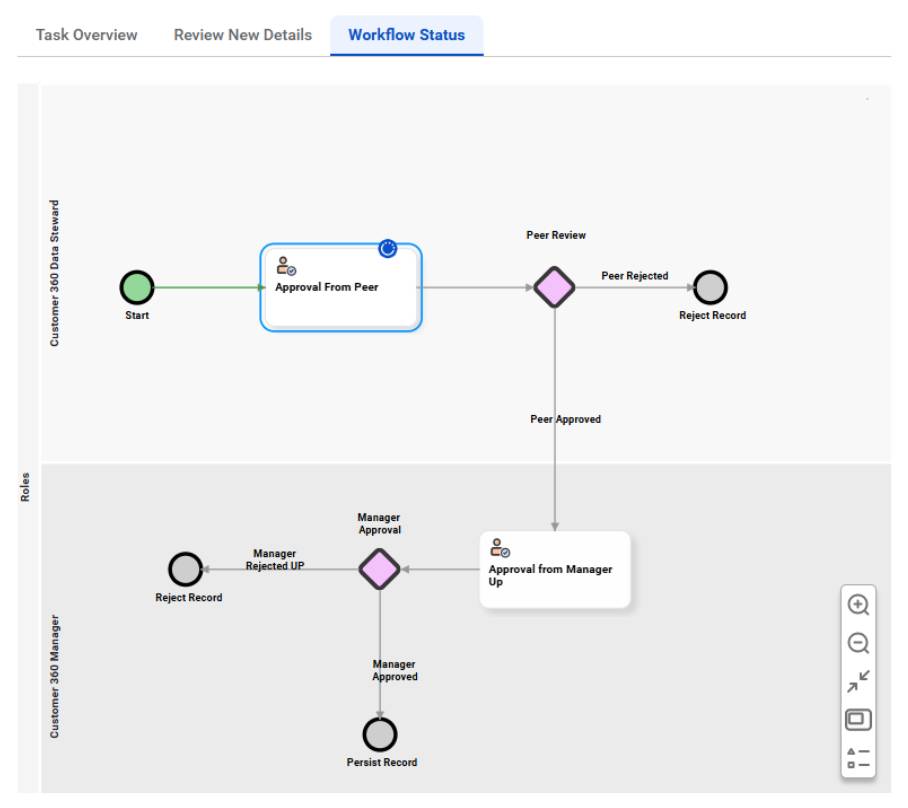Select the Manager Approval gateway diamond
Viewport: 908px width, 808px height.
(x=379, y=569)
